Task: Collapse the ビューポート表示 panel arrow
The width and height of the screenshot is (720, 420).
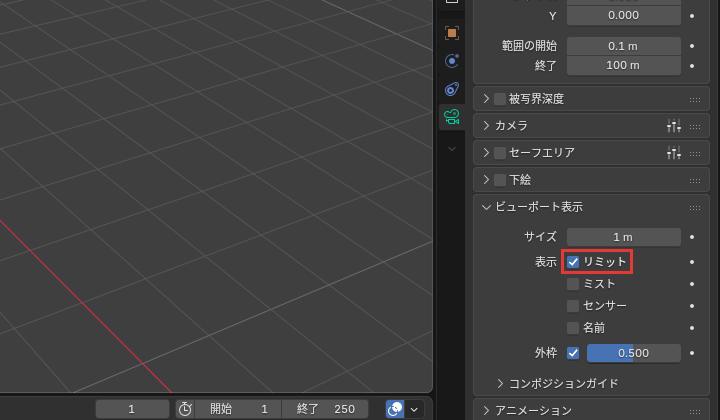Action: [486, 207]
